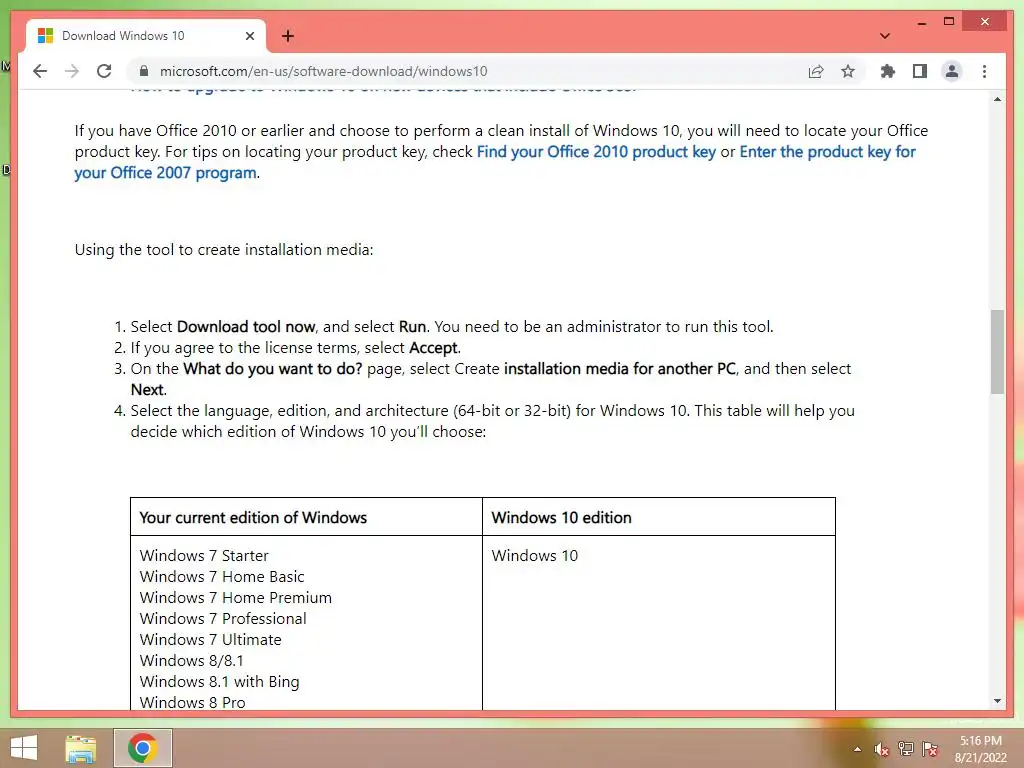Select the Download Windows 10 tab
Viewport: 1024px width, 768px height.
click(x=146, y=36)
